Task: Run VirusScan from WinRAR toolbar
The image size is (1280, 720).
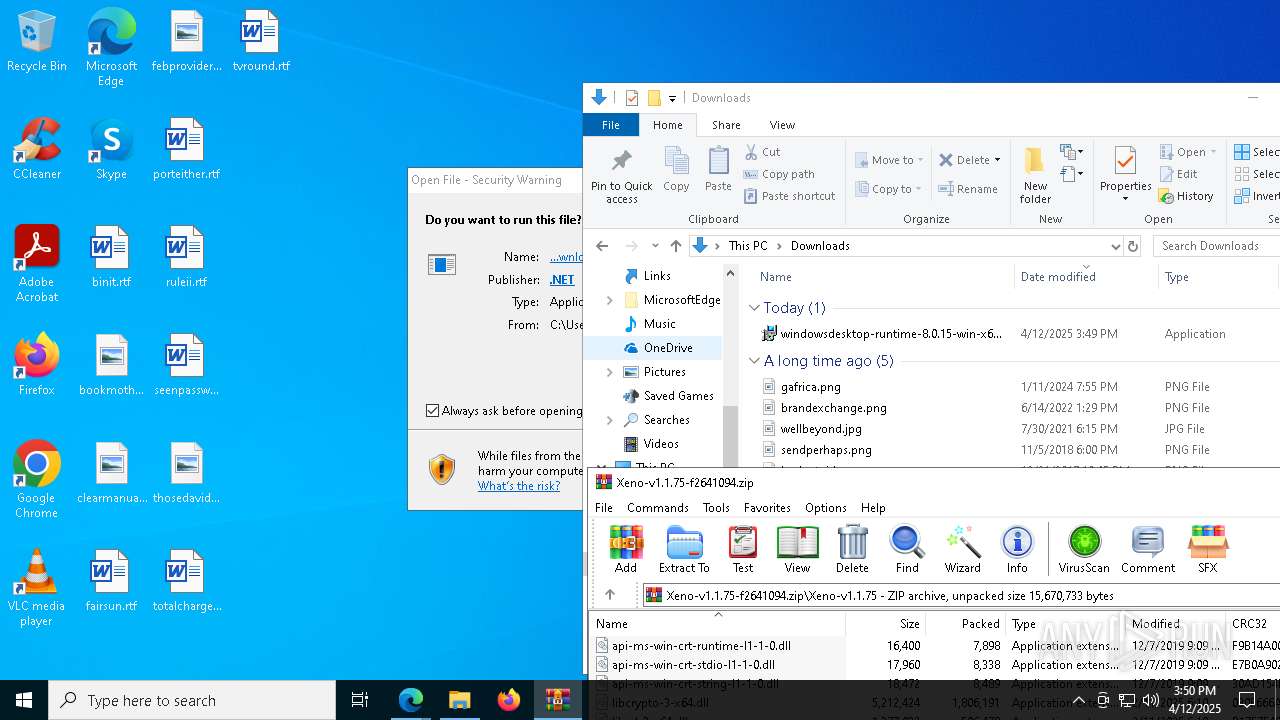Action: [x=1084, y=549]
